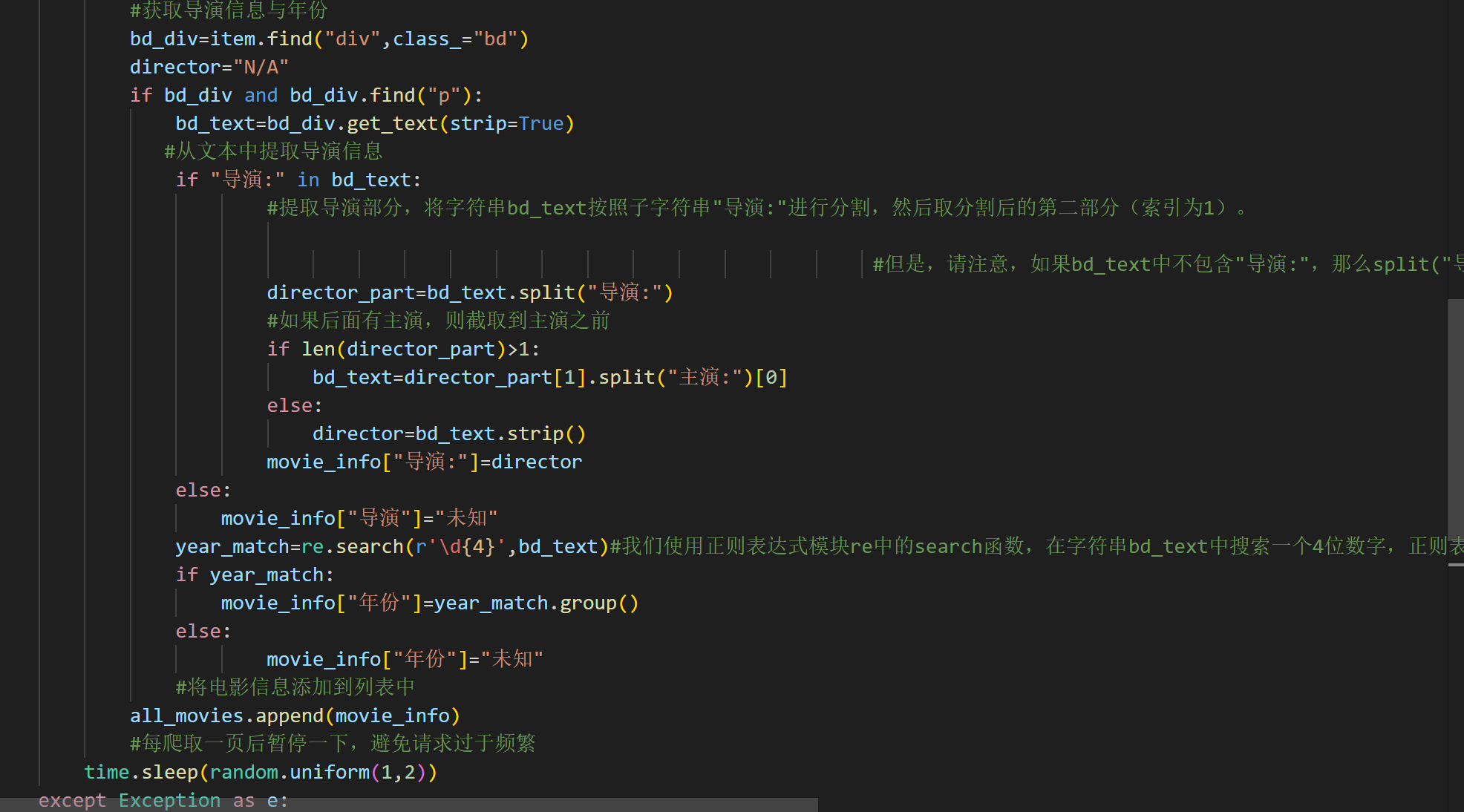Place cursor on the bd_div=item.find line

tap(327, 39)
